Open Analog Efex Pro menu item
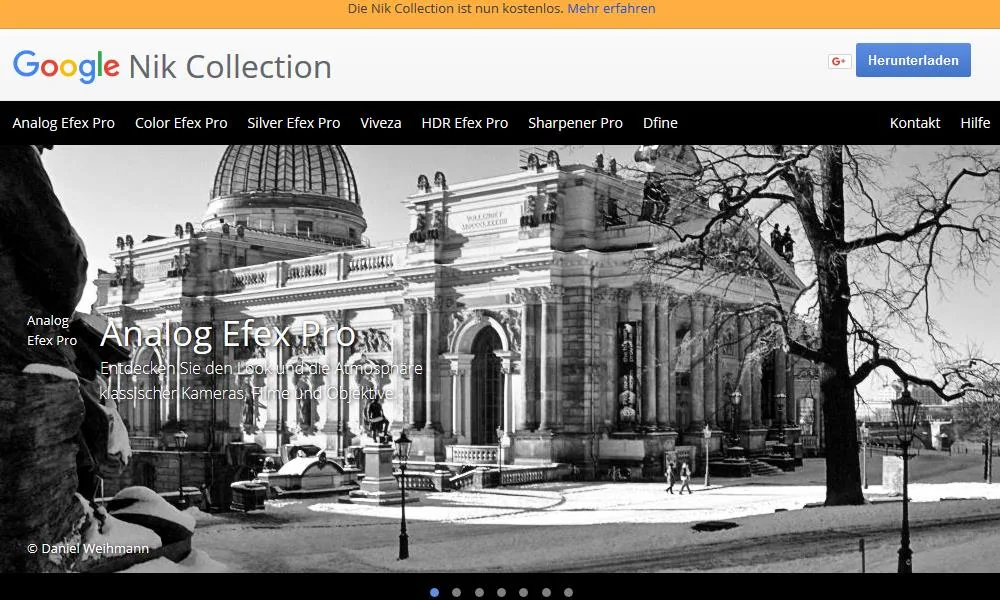 64,123
